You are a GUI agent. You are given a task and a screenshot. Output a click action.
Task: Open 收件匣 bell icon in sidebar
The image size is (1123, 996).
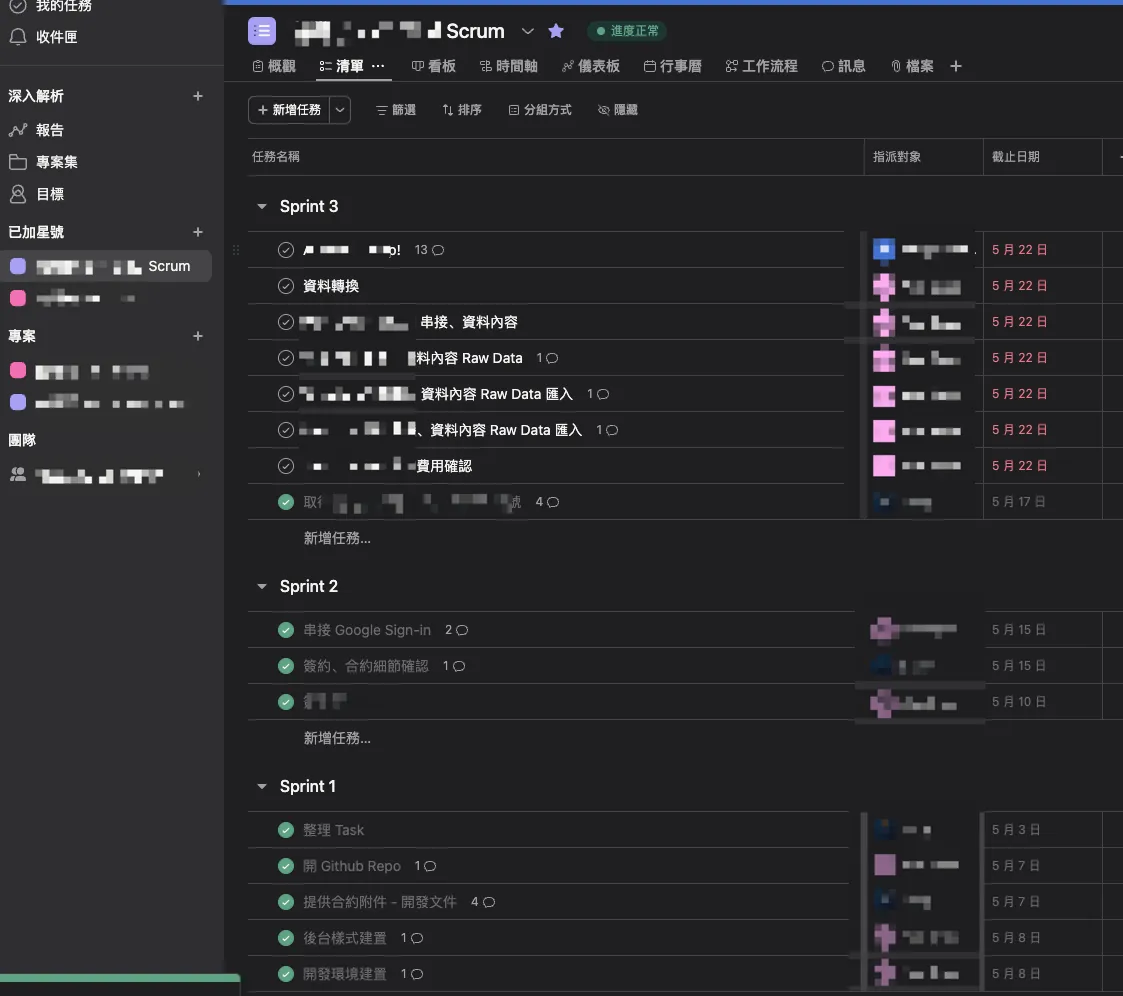[18, 37]
